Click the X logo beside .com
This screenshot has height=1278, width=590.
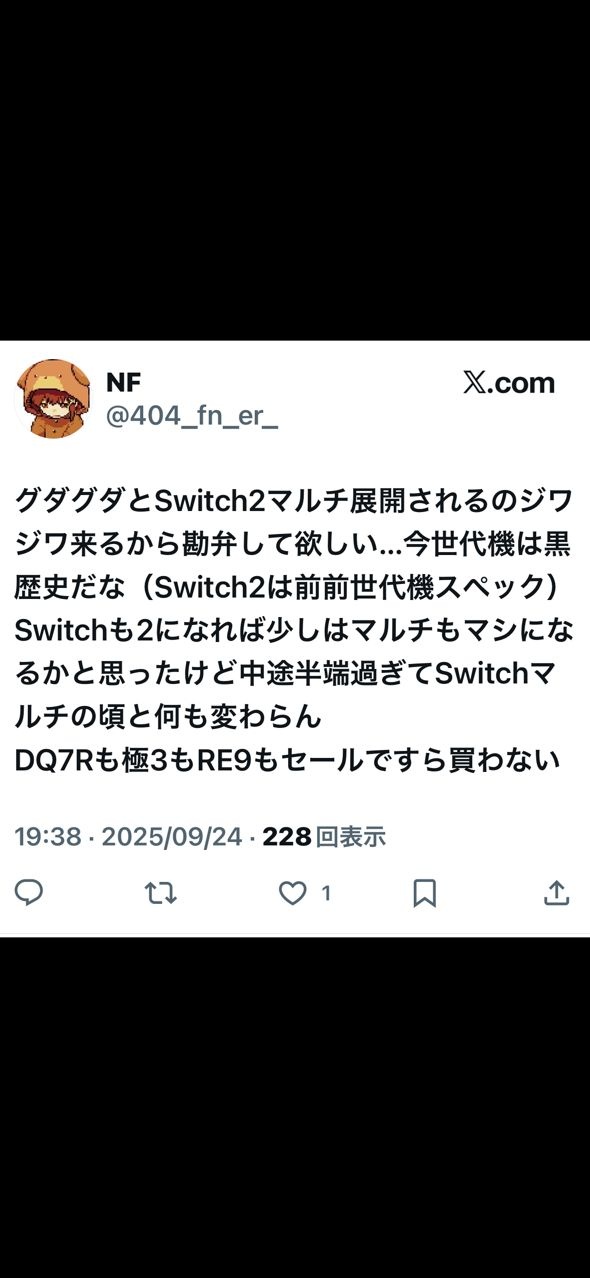coord(473,383)
